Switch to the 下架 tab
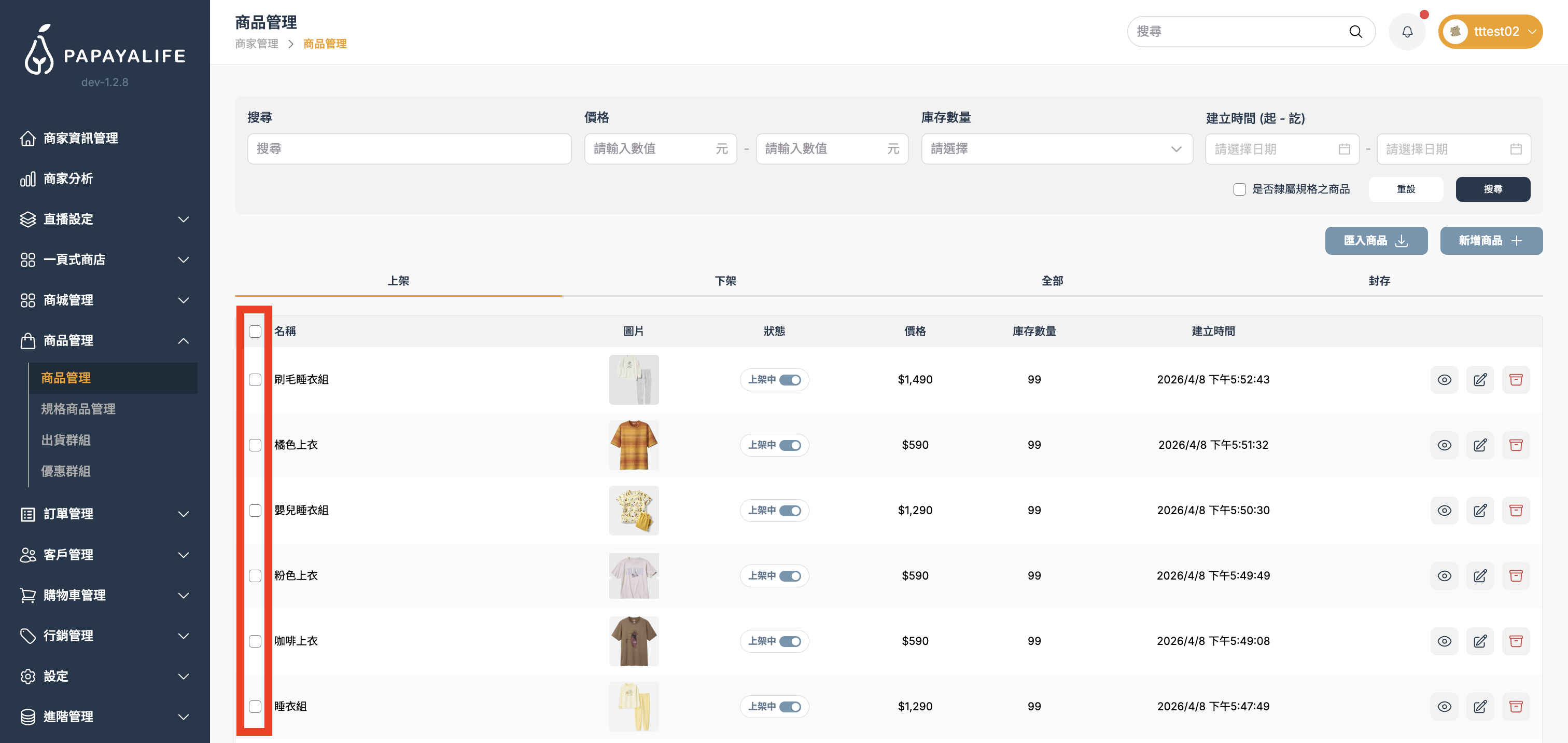 725,281
